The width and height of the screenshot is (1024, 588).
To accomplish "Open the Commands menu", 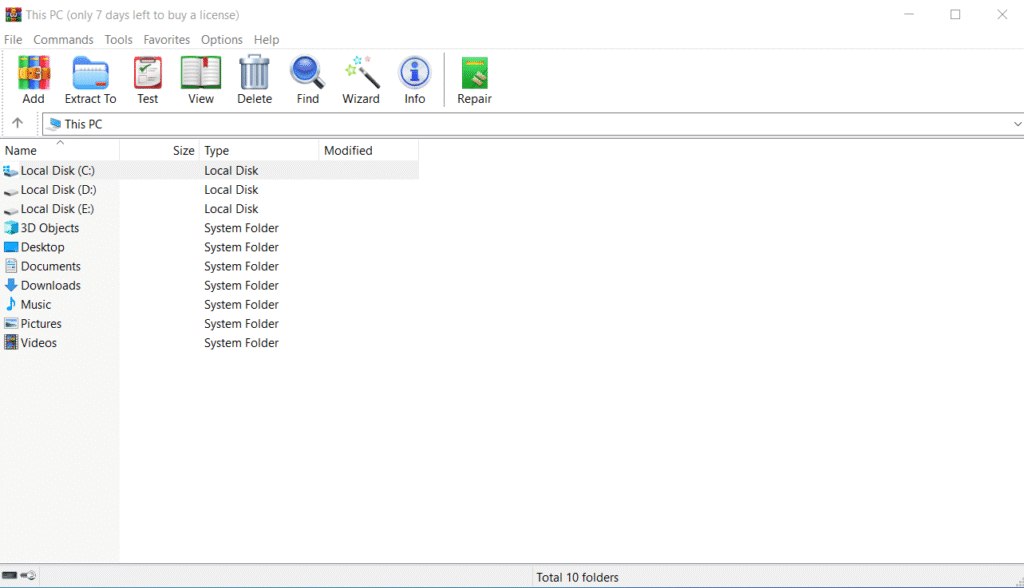I will (x=63, y=39).
